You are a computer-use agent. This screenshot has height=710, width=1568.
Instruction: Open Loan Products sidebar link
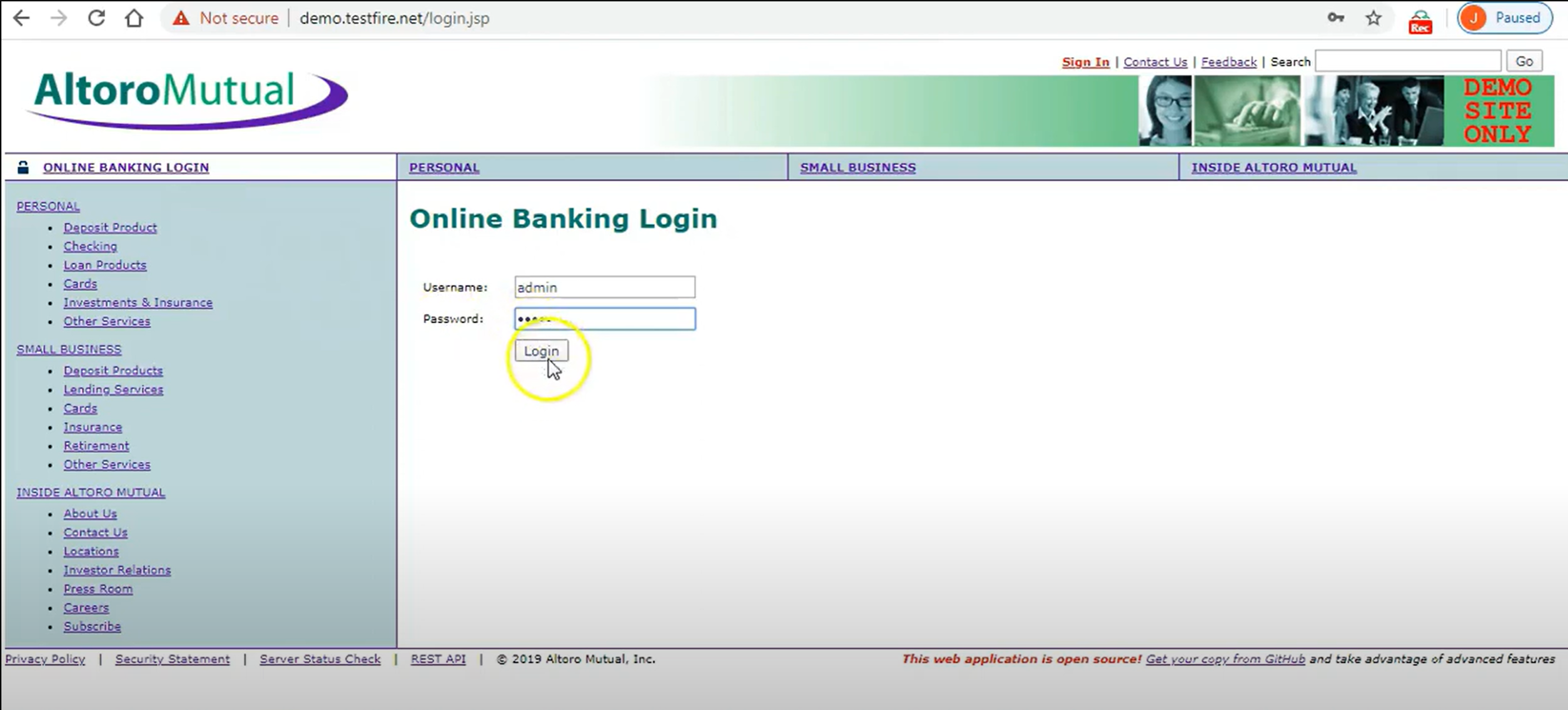coord(105,265)
